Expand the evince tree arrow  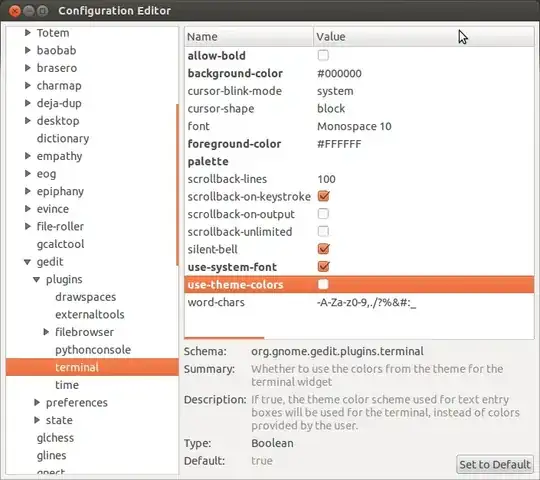[x=28, y=209]
